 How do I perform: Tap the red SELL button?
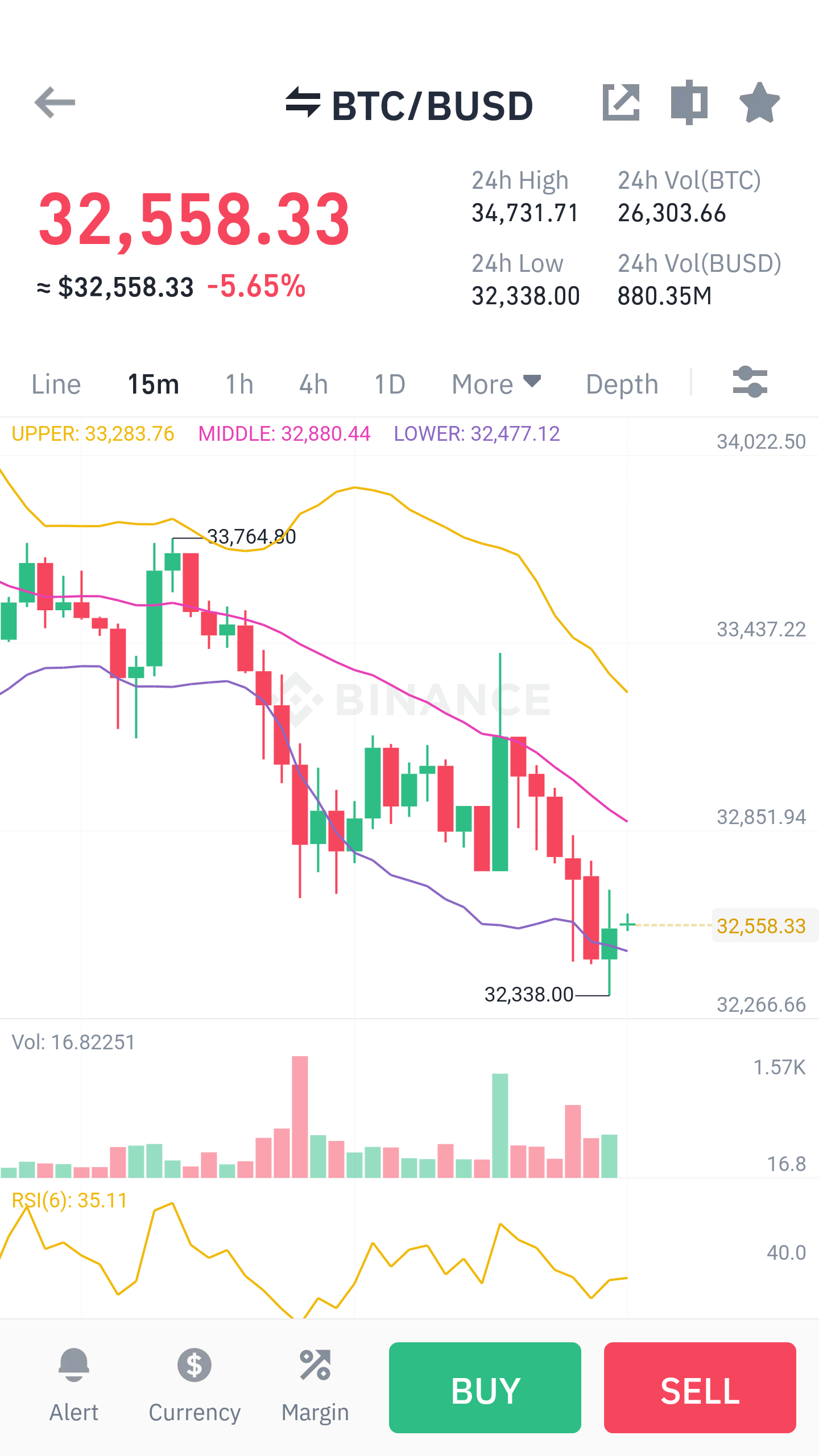(700, 1388)
